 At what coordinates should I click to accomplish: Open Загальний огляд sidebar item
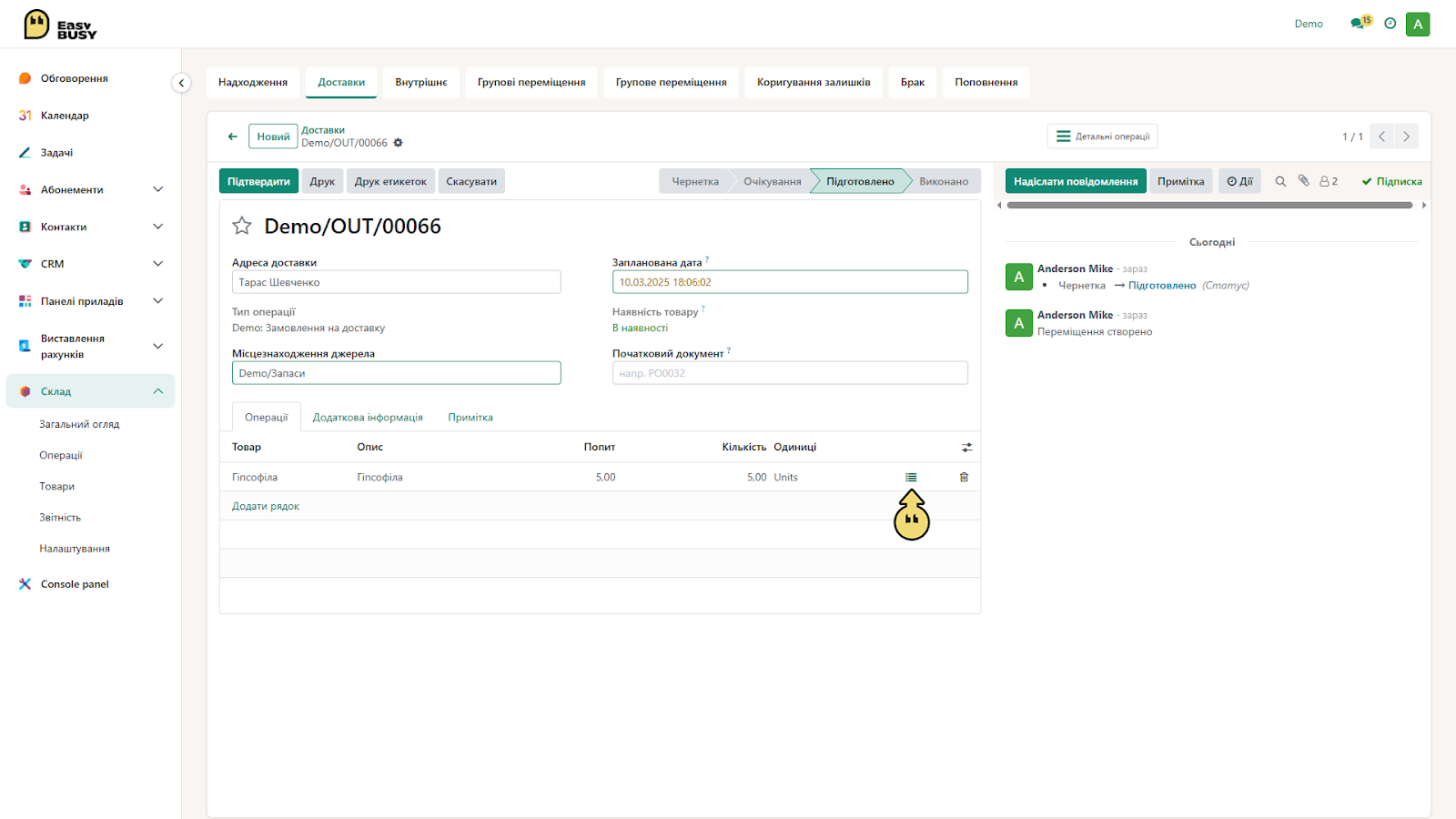tap(79, 424)
